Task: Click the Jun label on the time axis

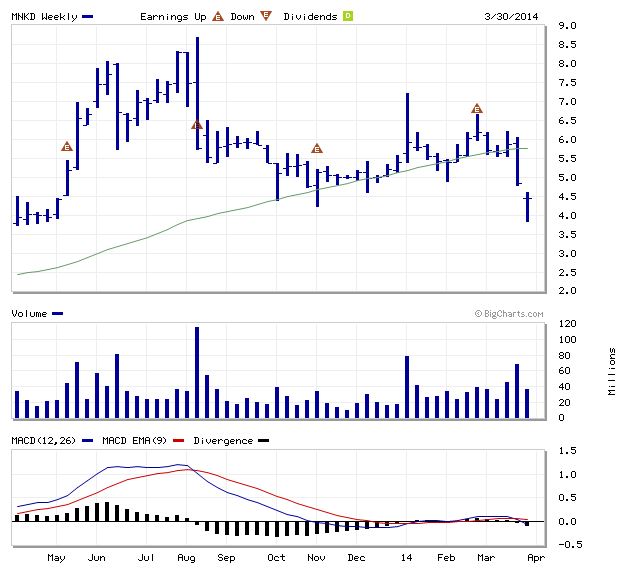Action: (x=97, y=558)
